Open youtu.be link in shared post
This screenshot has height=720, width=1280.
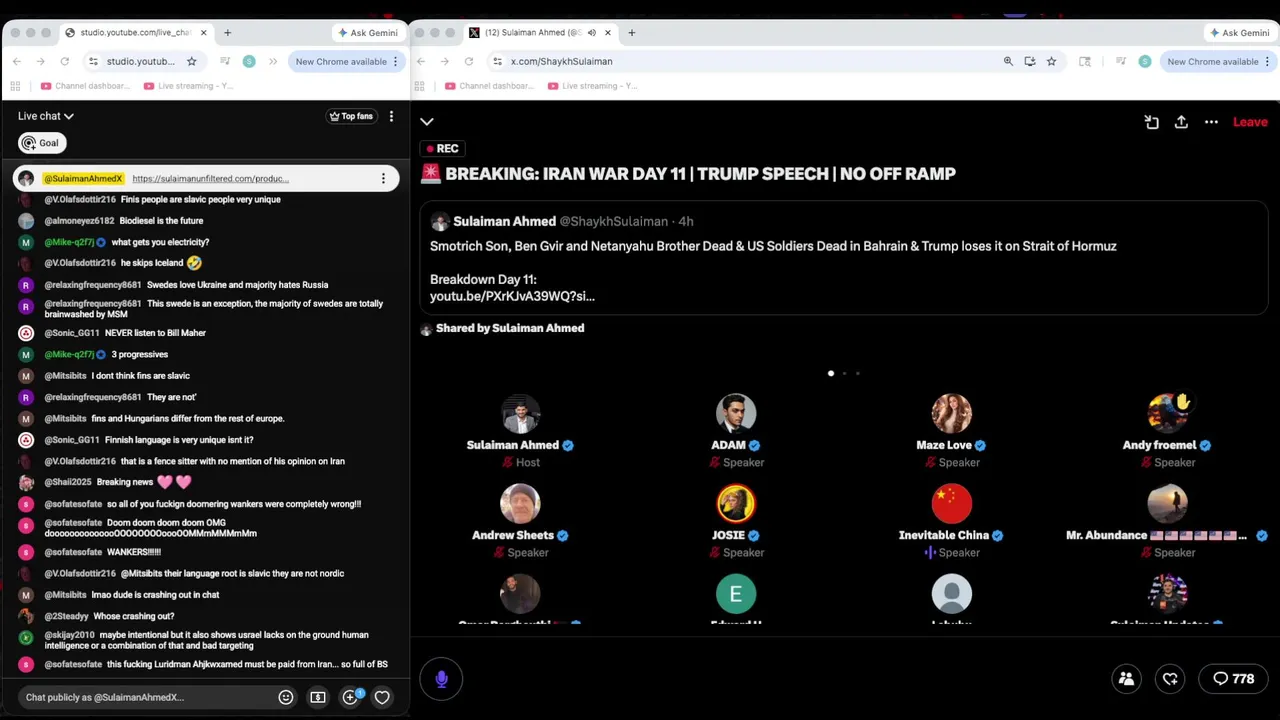[x=512, y=296]
